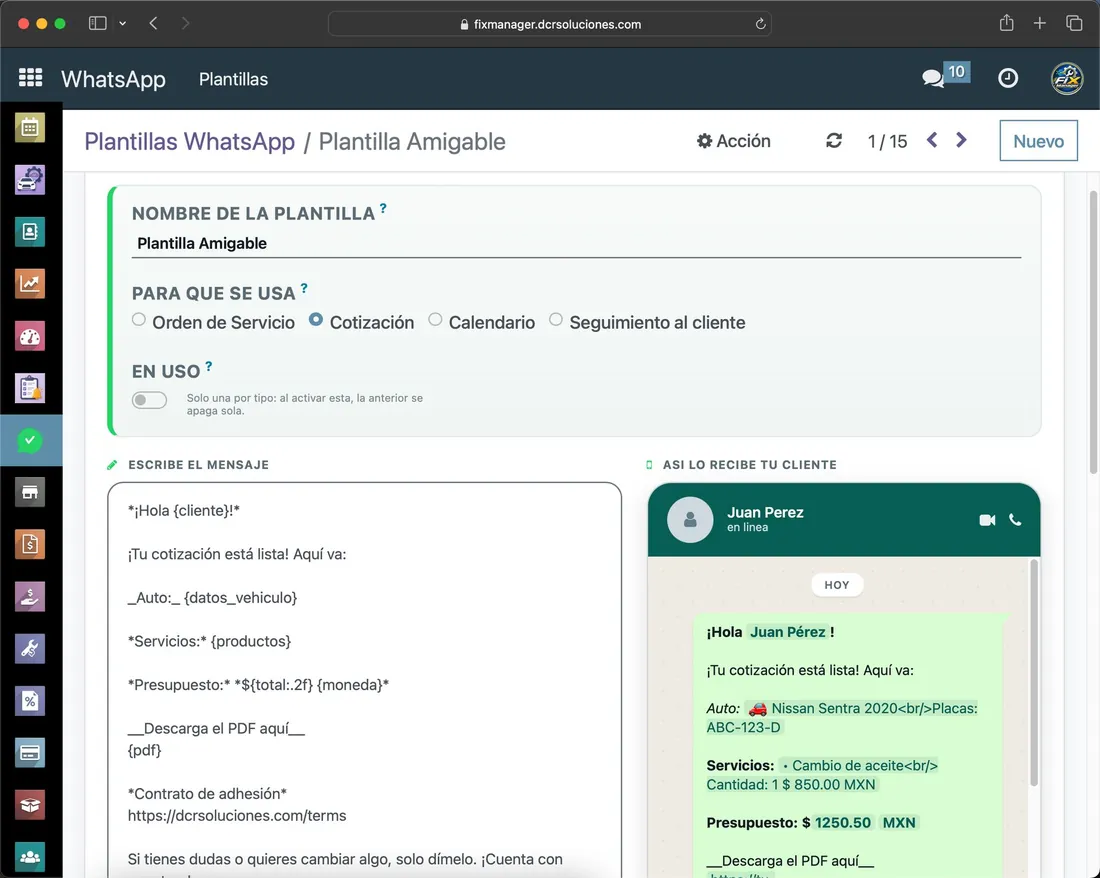The height and width of the screenshot is (878, 1100).
Task: Open the Plantillas menu
Action: coord(234,79)
